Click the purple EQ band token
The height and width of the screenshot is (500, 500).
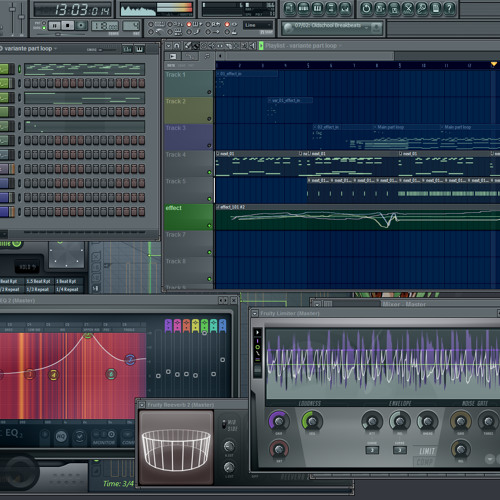(168, 325)
